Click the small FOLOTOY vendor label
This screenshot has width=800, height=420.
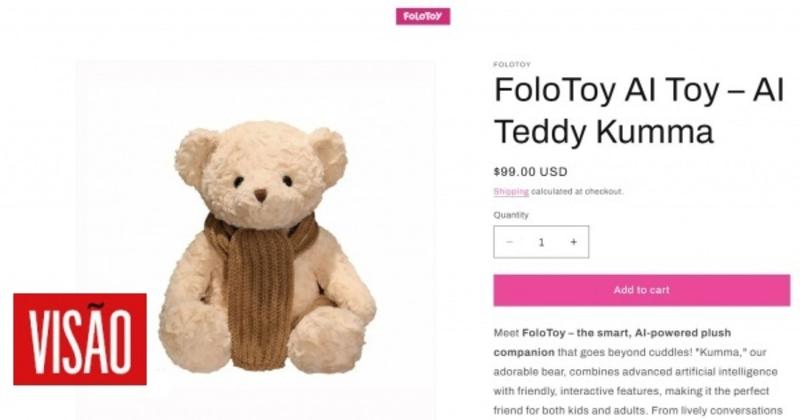[512, 64]
